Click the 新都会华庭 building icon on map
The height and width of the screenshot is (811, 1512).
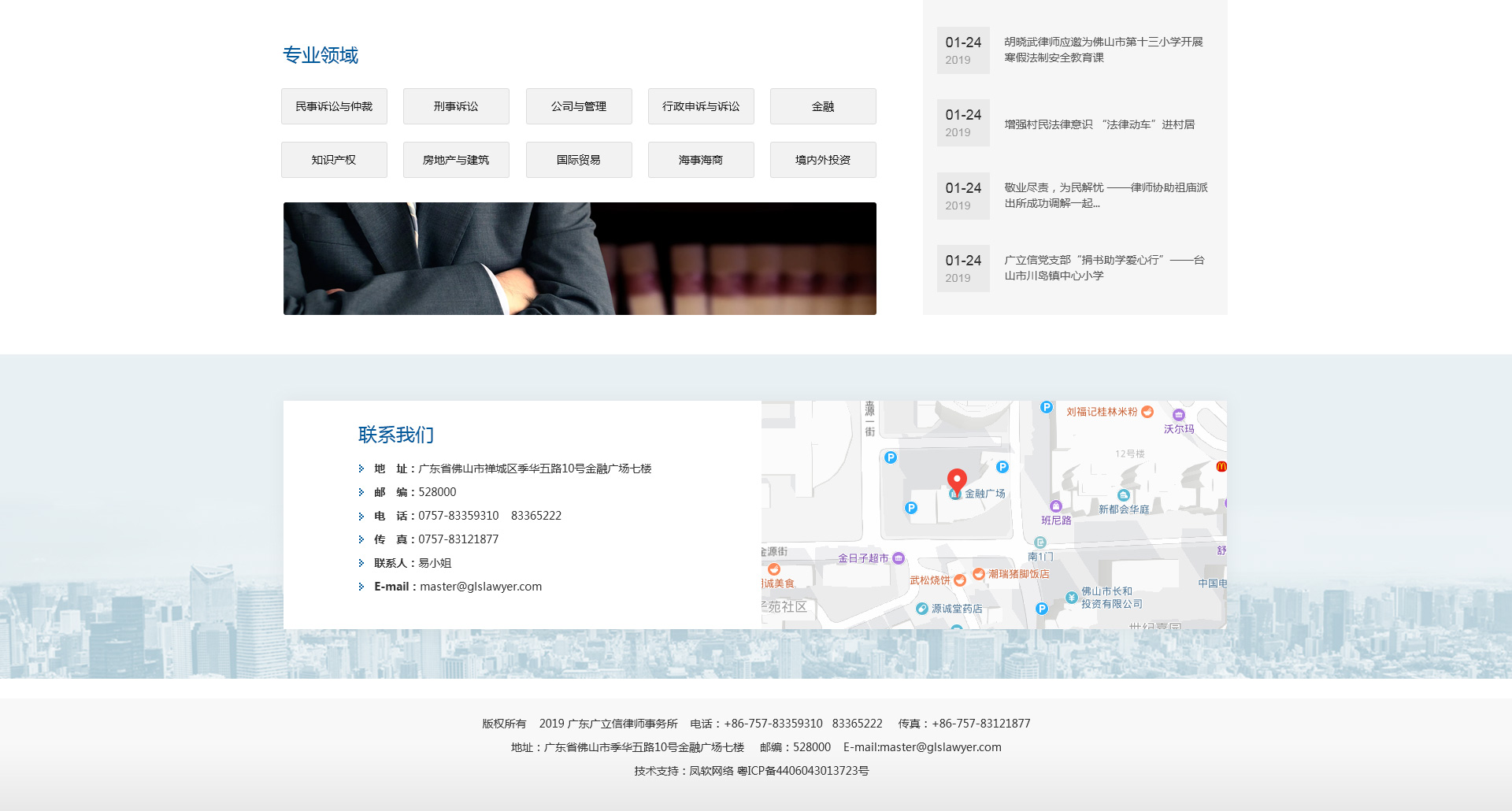[1124, 495]
